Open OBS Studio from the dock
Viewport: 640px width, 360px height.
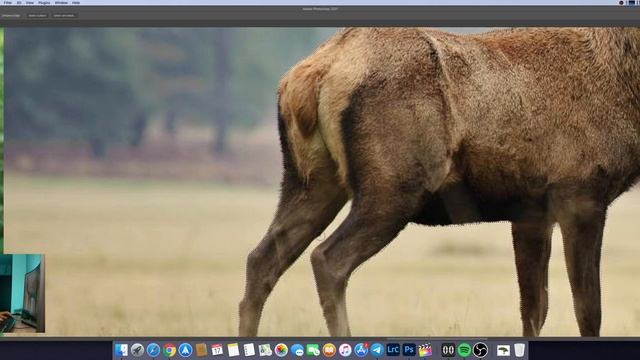[480, 350]
